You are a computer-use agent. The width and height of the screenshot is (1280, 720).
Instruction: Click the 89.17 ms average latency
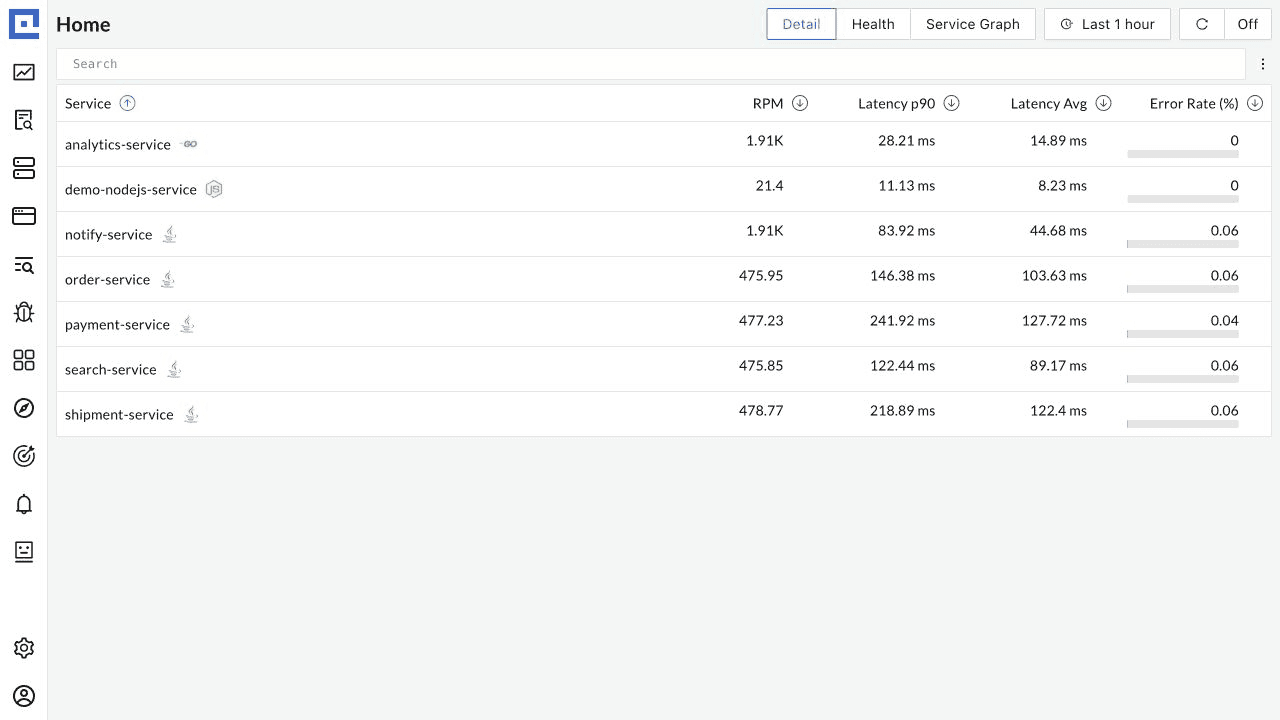click(1058, 365)
